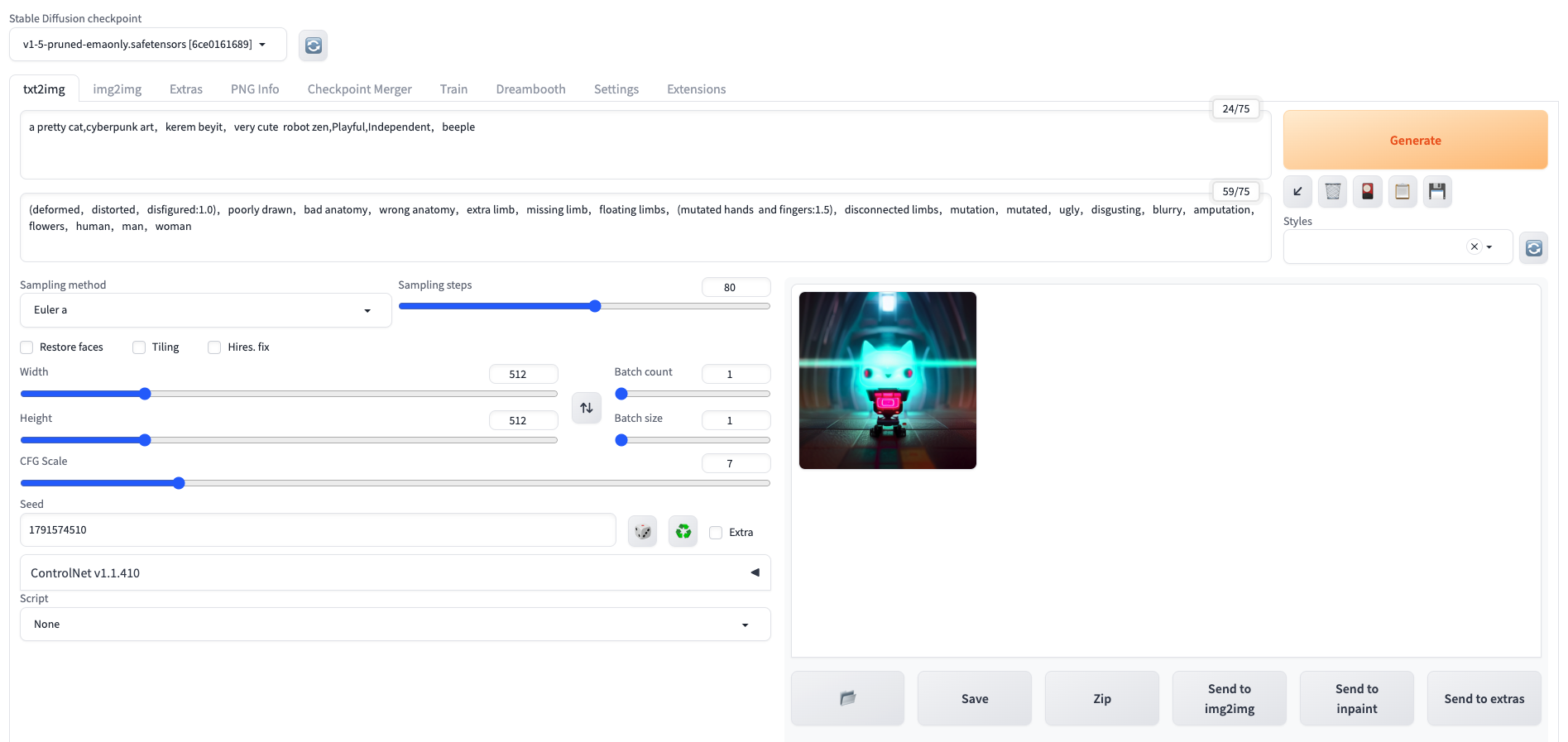Expand the ControlNet v1.1.410 section
The image size is (1568, 742).
(395, 572)
